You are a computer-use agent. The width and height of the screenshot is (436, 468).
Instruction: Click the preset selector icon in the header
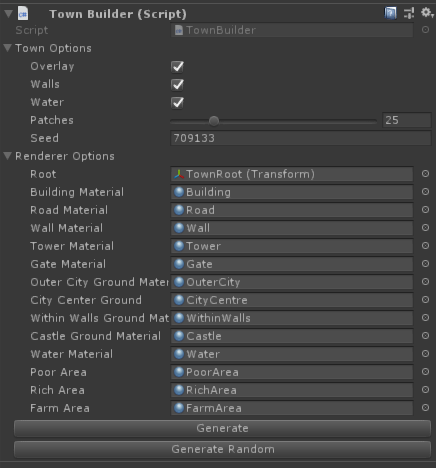[409, 13]
